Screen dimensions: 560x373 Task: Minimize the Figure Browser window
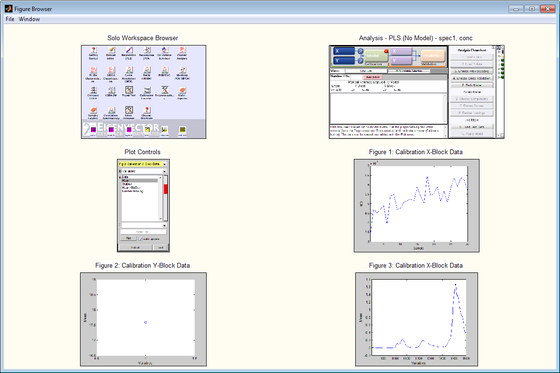click(516, 9)
